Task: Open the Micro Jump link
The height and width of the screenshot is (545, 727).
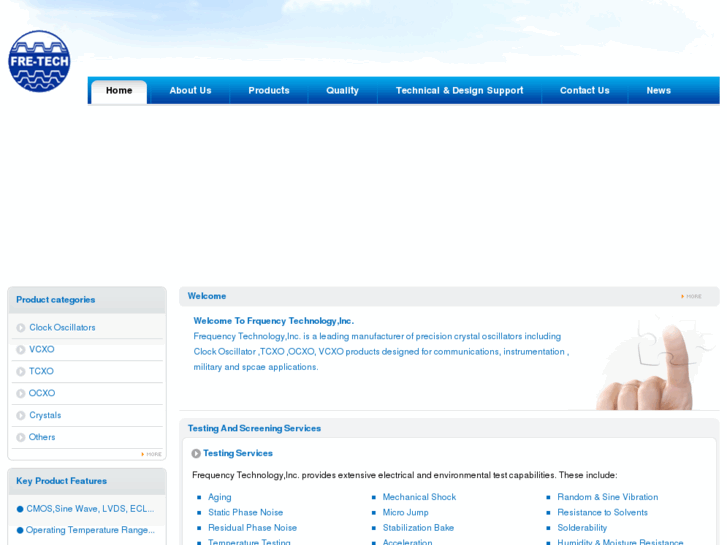Action: click(406, 512)
